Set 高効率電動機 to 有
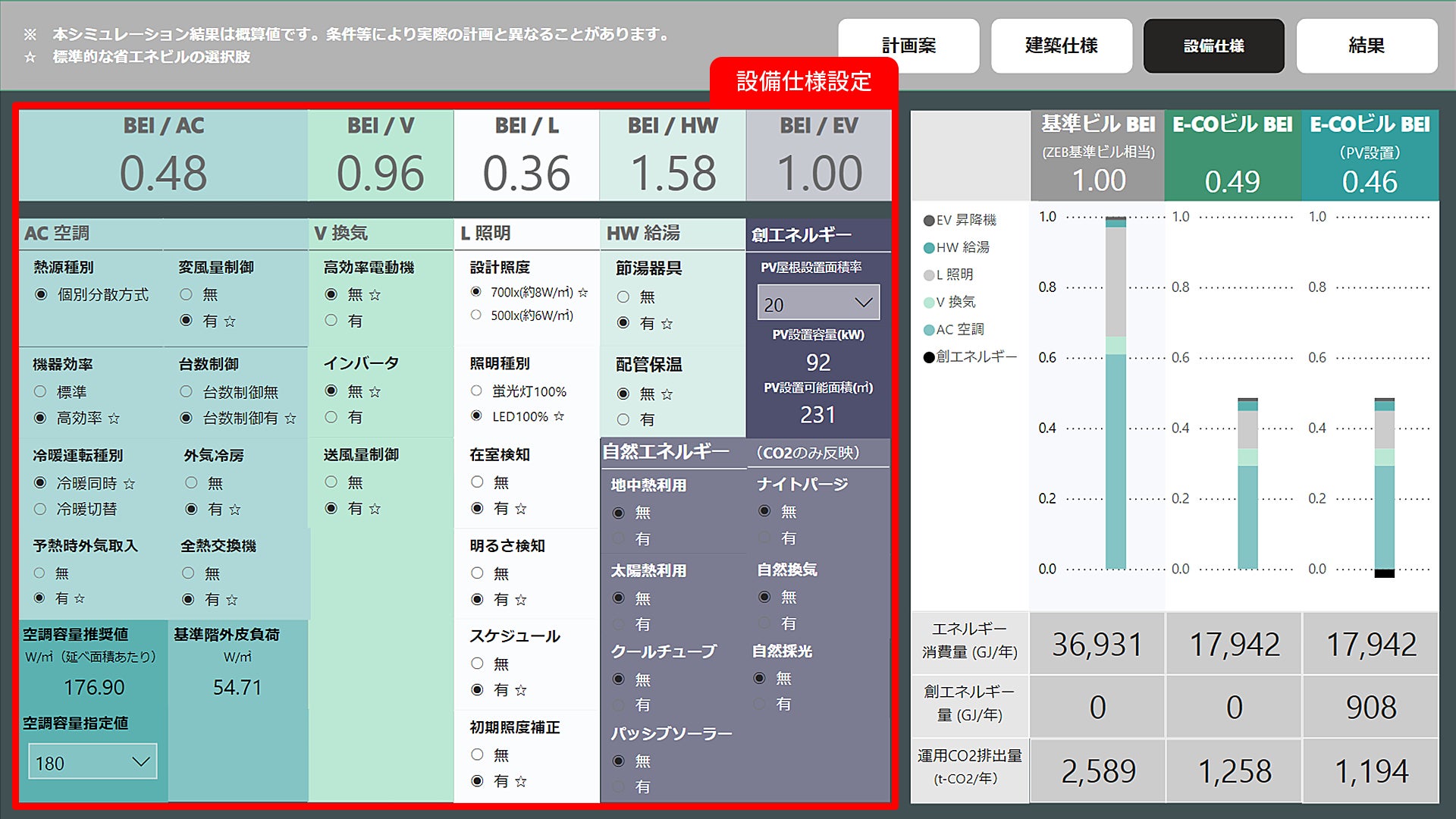The image size is (1456, 819). (331, 320)
